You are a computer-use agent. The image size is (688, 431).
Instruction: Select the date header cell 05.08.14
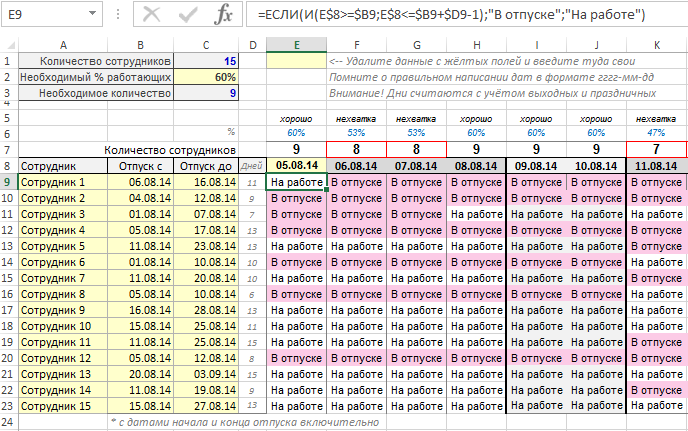[x=297, y=165]
